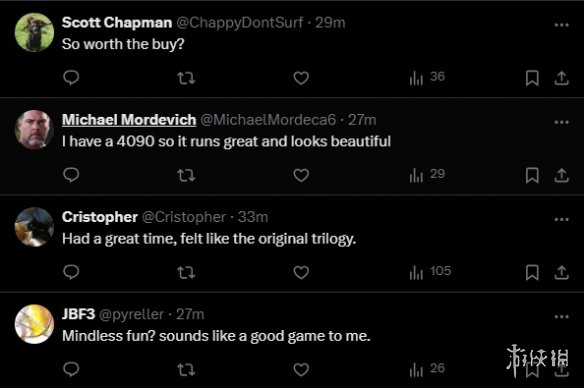Open more options on Michael Mordevich's tweet
584x388 pixels.
point(561,122)
